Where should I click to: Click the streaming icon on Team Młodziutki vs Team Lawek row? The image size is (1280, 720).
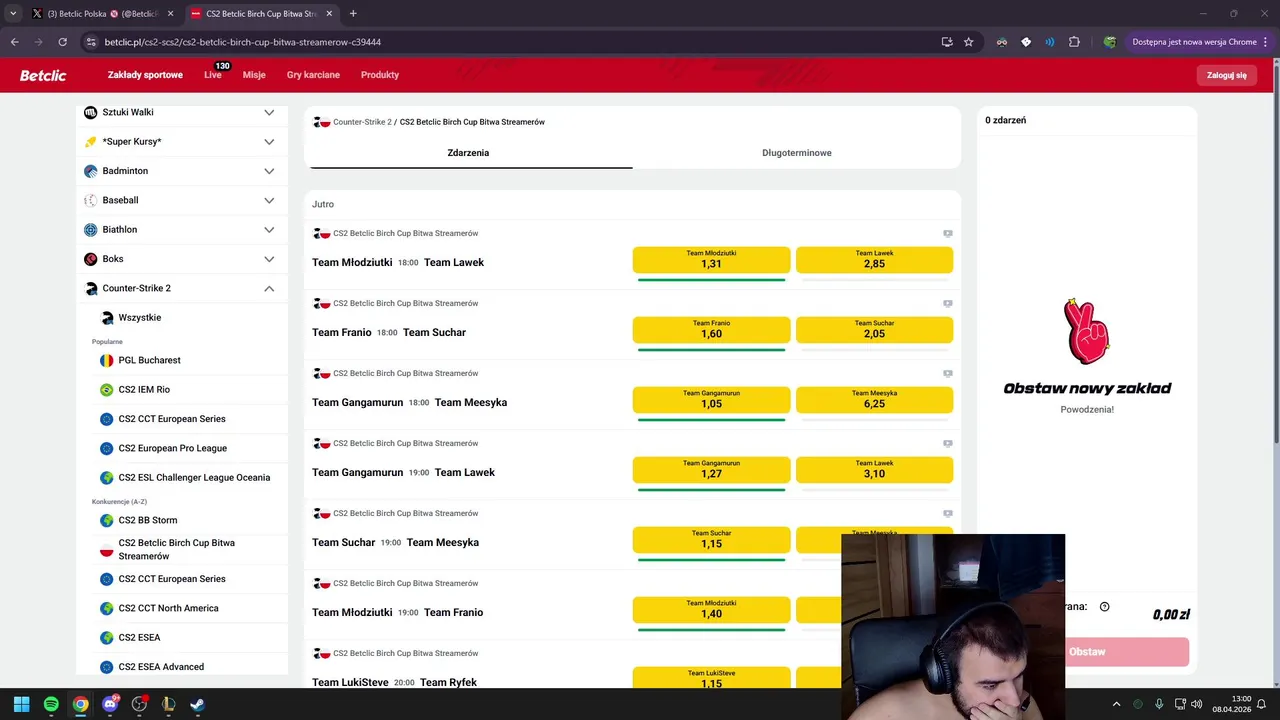pyautogui.click(x=948, y=233)
